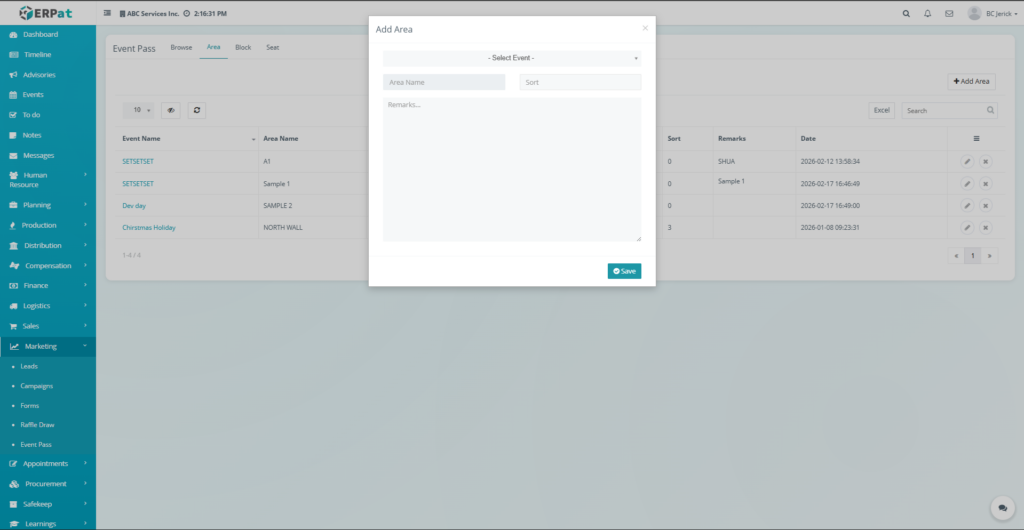
Task: Switch to the Area tab
Action: pos(214,48)
